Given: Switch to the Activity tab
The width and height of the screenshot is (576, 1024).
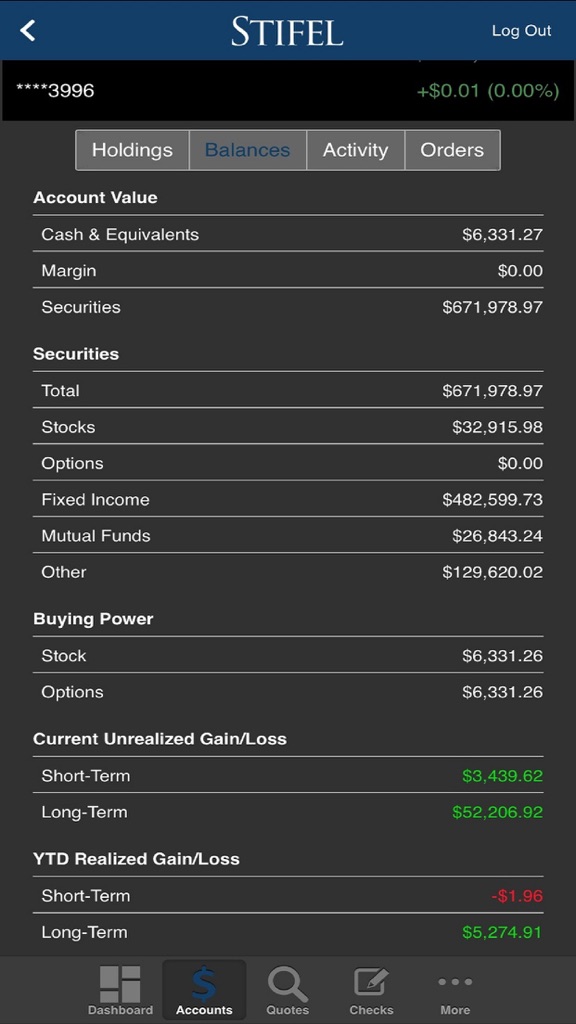Looking at the screenshot, I should coord(355,150).
